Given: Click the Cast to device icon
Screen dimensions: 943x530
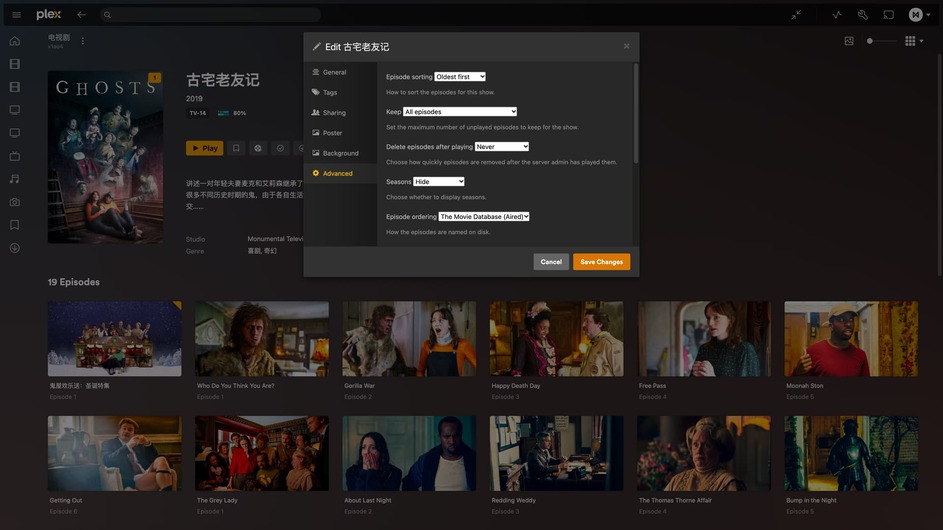Looking at the screenshot, I should (x=888, y=15).
